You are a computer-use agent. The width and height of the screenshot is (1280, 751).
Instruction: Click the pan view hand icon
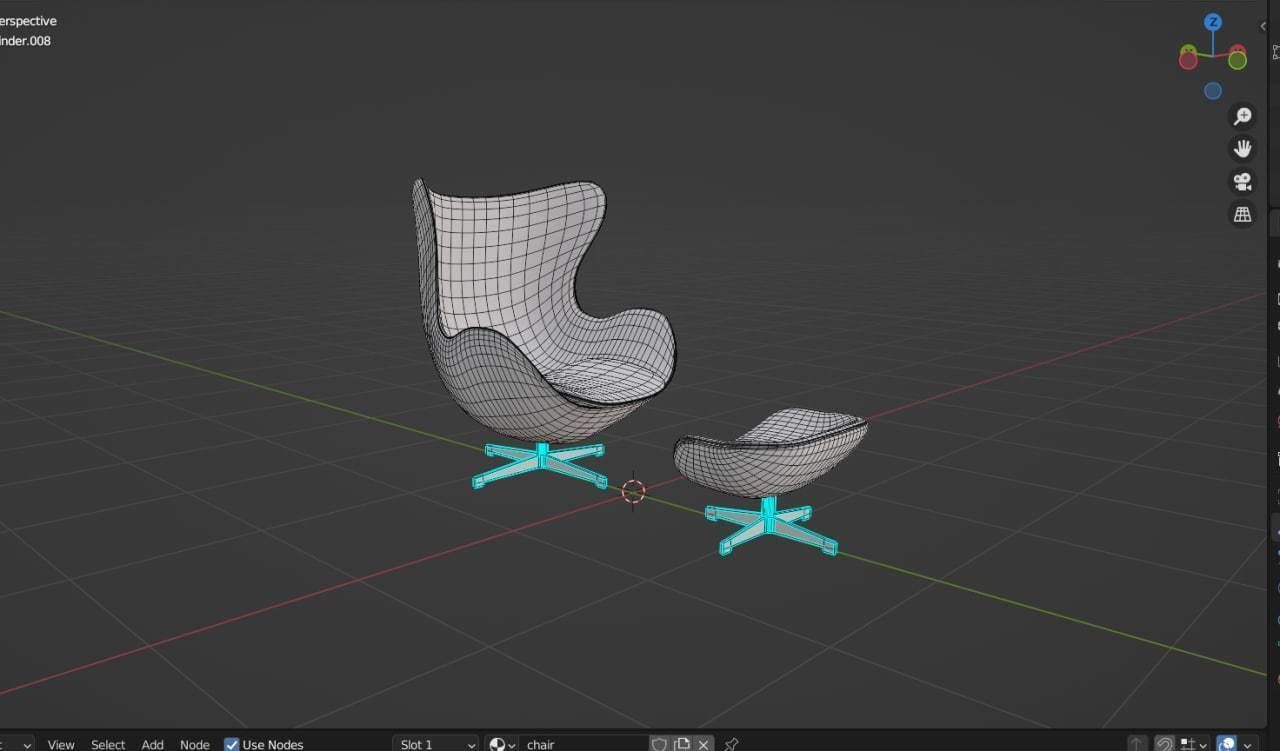click(x=1242, y=149)
